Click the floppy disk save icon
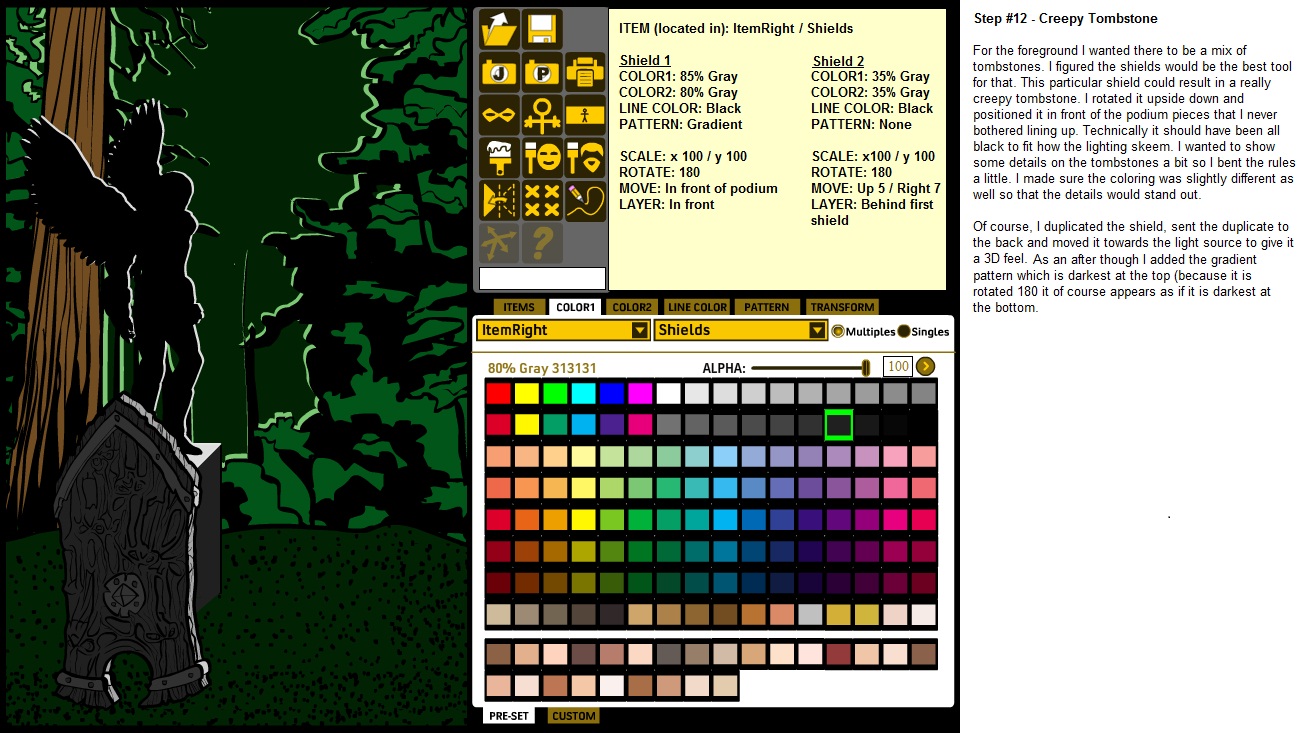 click(542, 29)
